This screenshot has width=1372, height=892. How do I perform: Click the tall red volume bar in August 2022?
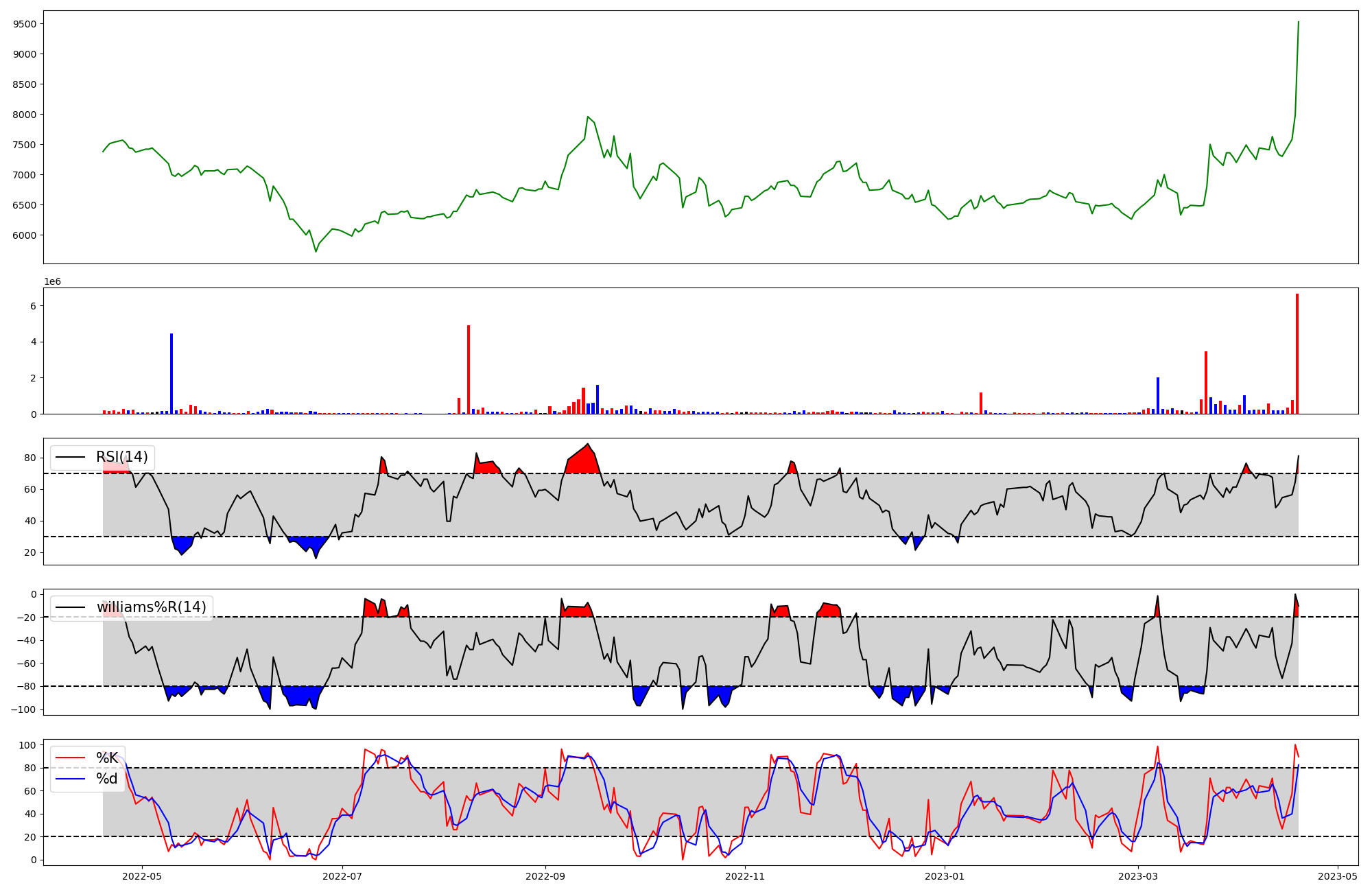pyautogui.click(x=469, y=371)
